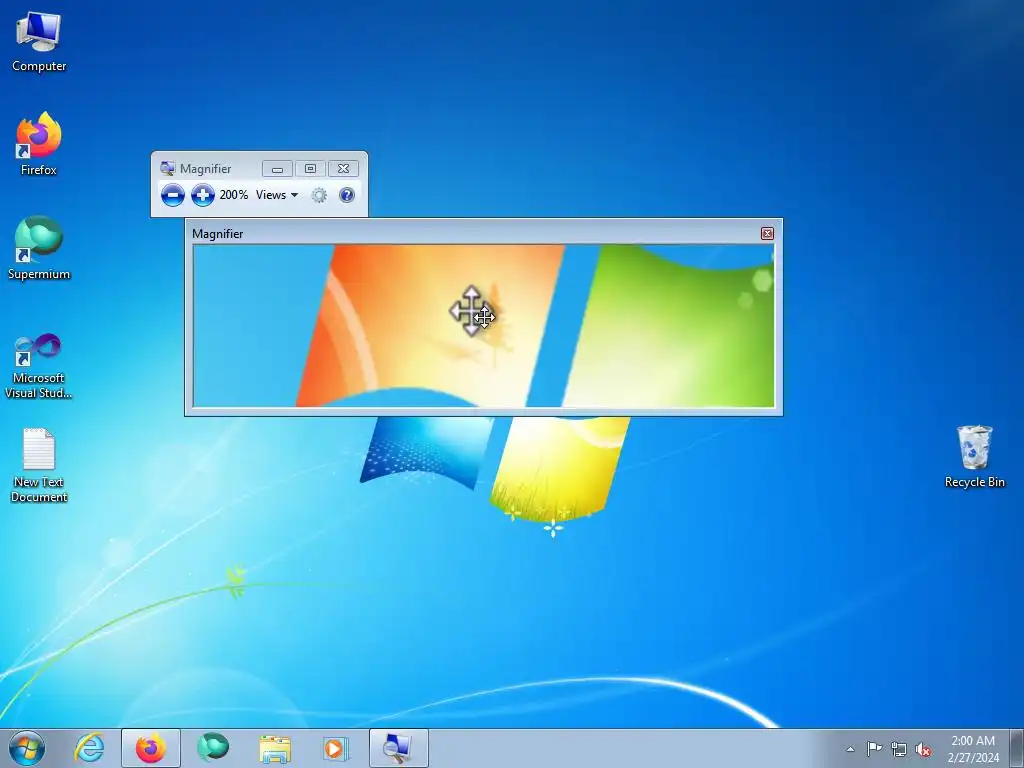
Task: Click the 200% zoom level text
Action: pyautogui.click(x=233, y=195)
